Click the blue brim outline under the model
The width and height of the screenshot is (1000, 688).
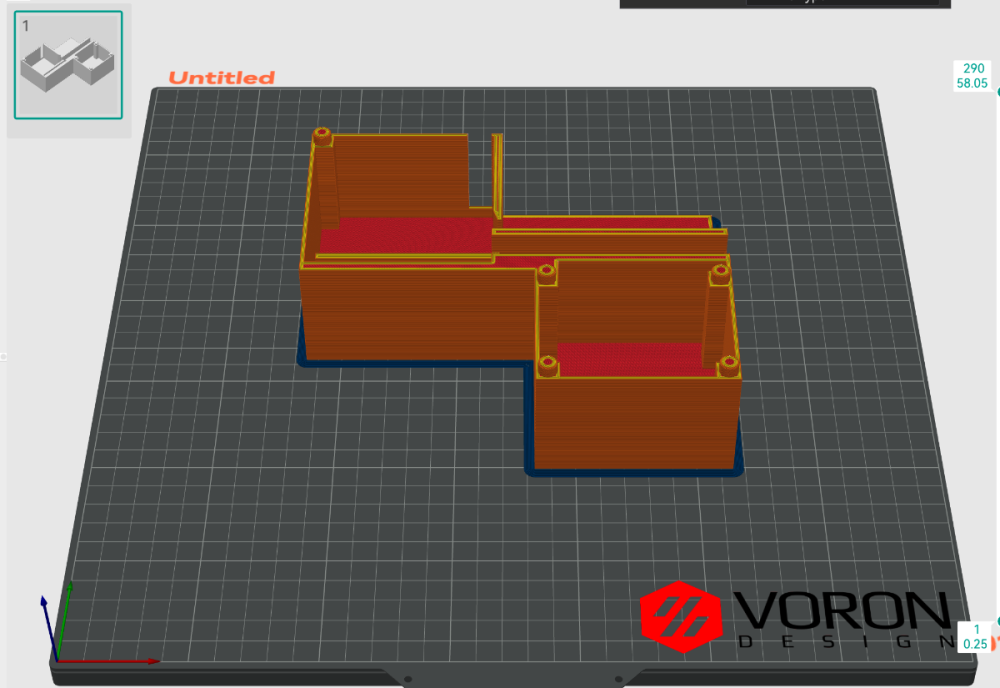coord(633,472)
